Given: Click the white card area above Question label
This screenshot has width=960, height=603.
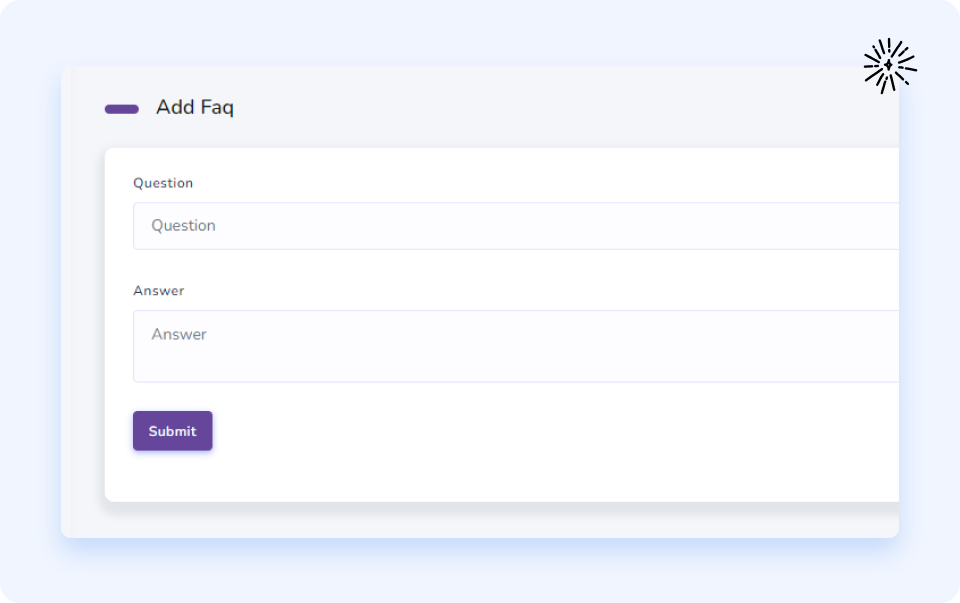Looking at the screenshot, I should pyautogui.click(x=500, y=162).
